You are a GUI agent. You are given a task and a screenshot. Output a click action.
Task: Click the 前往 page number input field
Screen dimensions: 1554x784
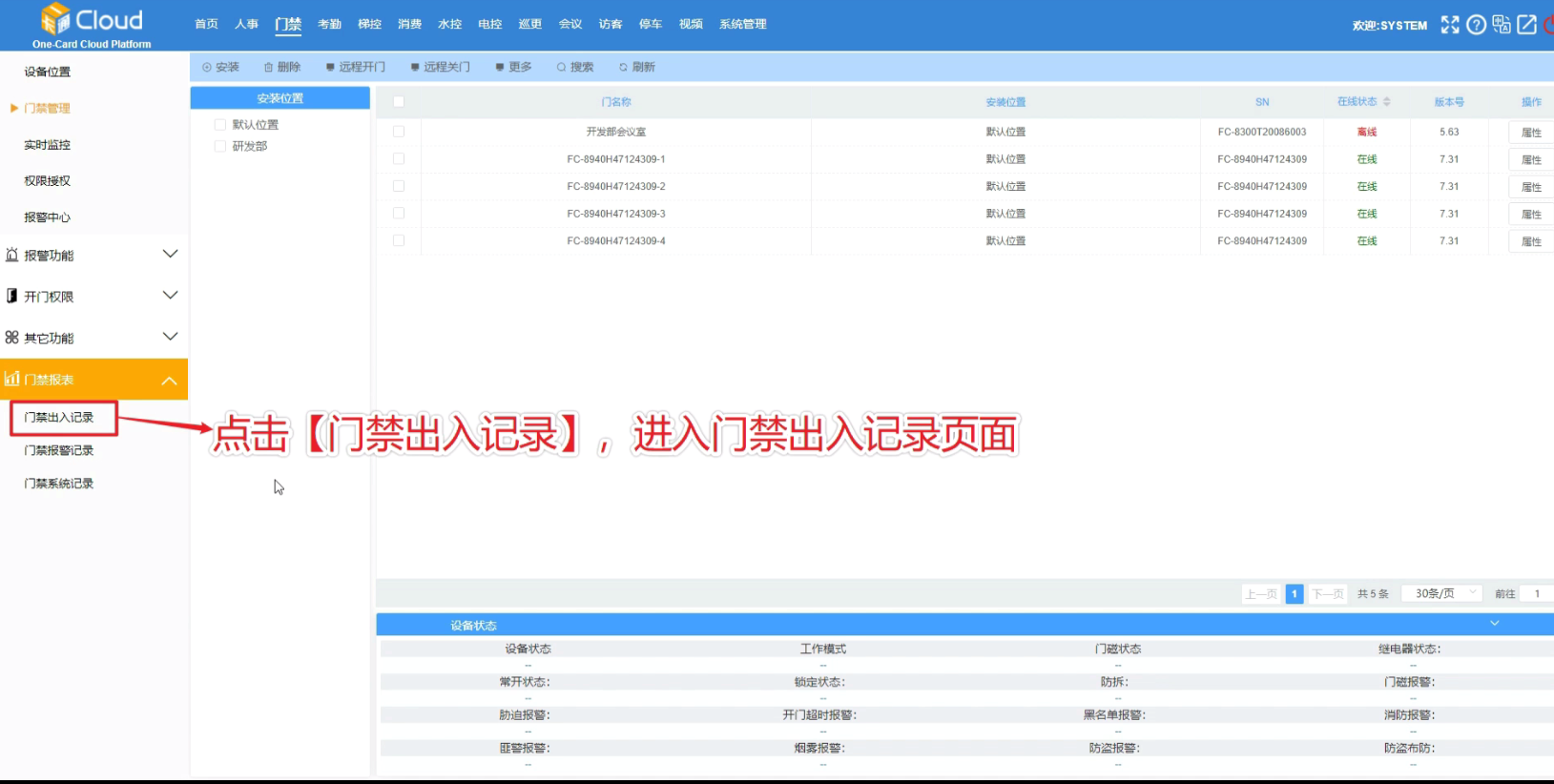point(1536,593)
